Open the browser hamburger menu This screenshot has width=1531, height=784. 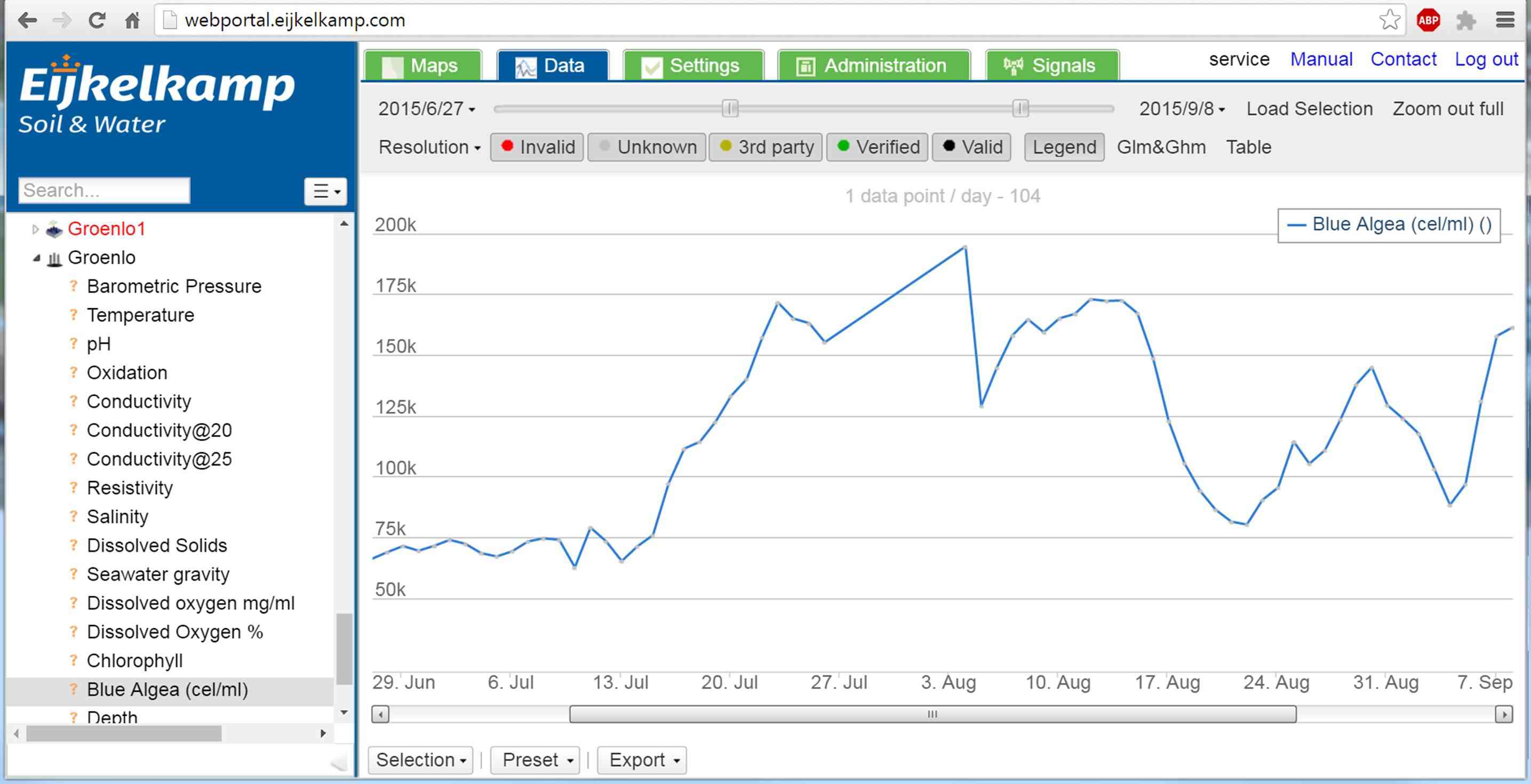[x=1505, y=20]
